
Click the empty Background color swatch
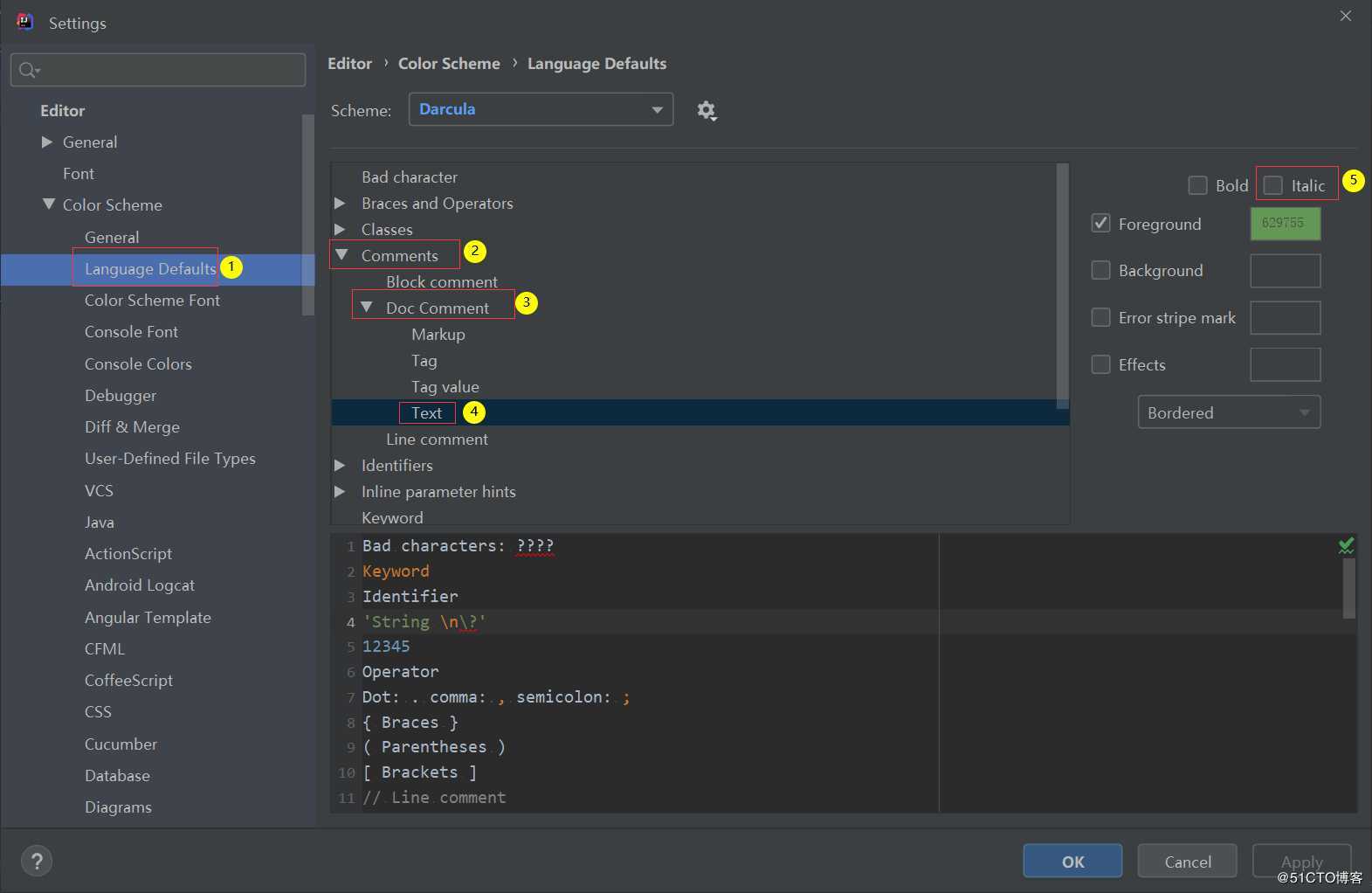(x=1285, y=270)
